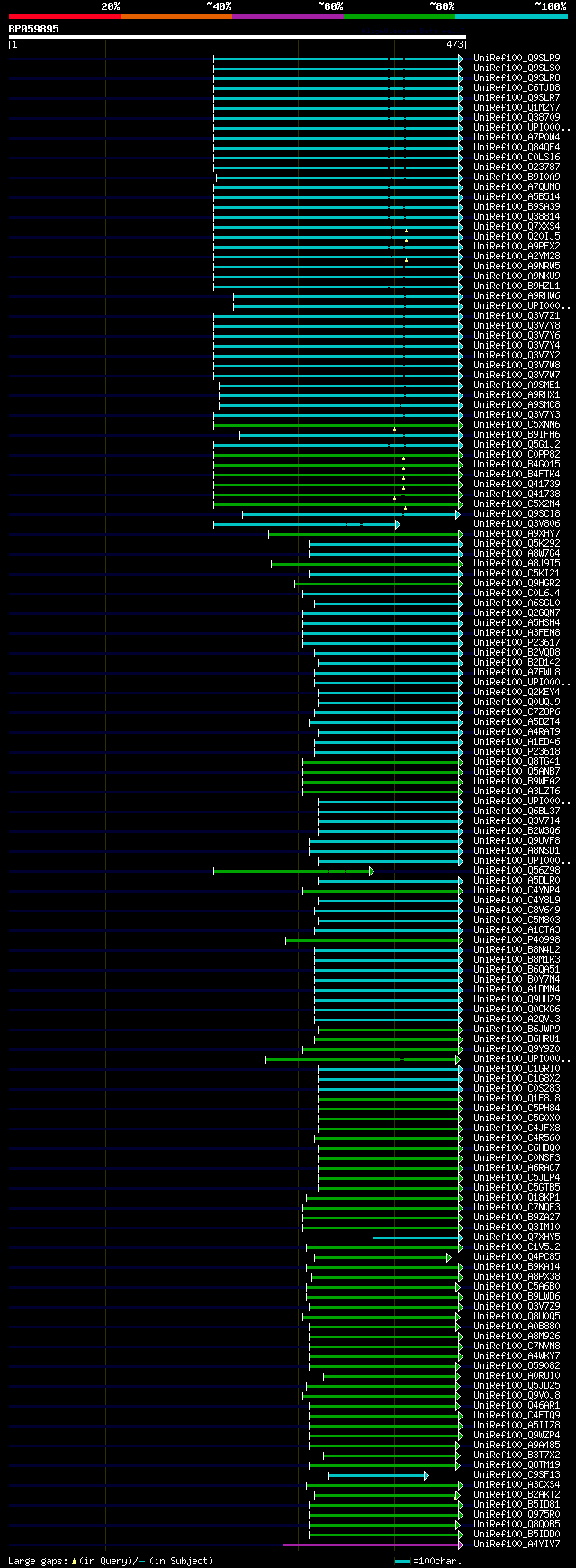Click the orange ~40% identity legend segment

(176, 16)
